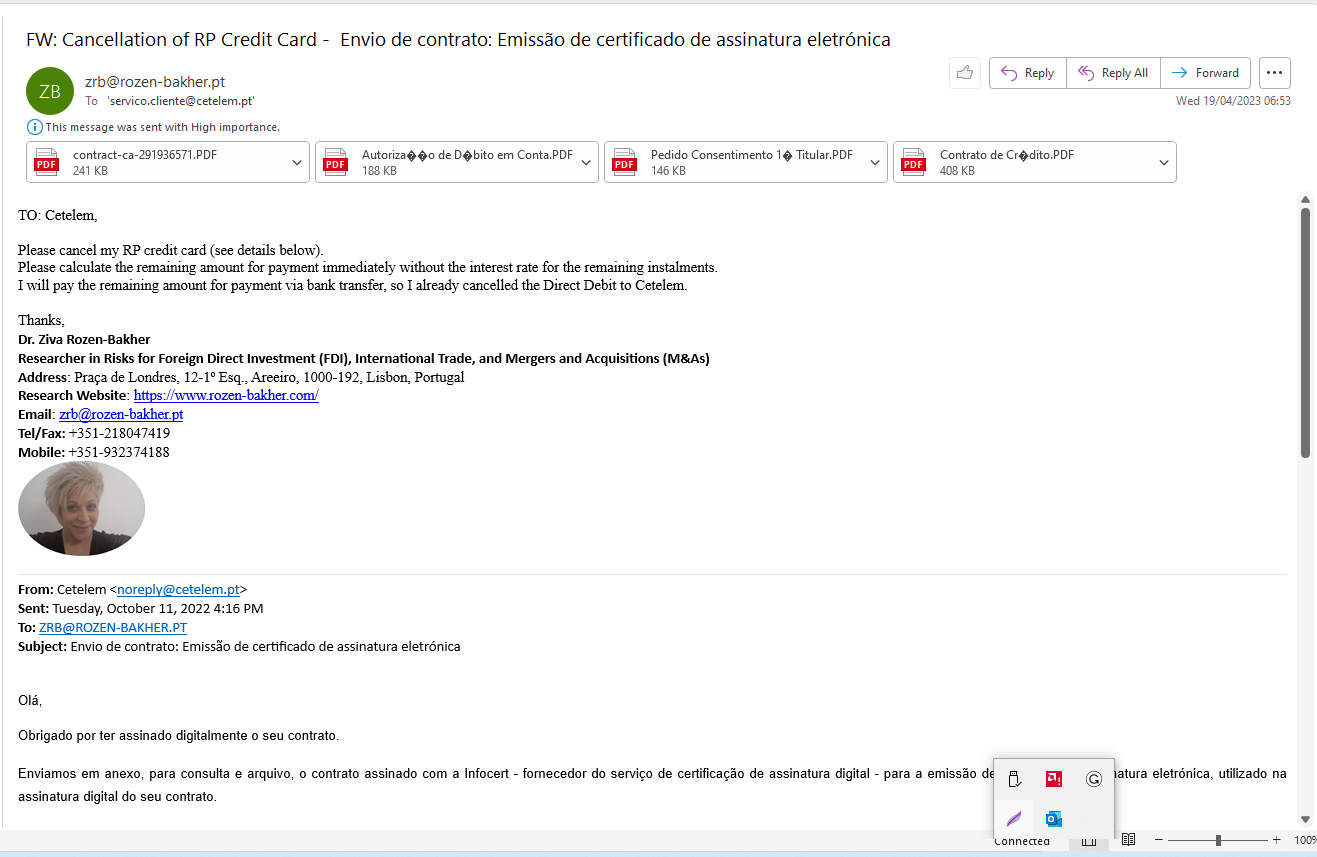The image size is (1317, 857).
Task: Click the thumbs-up Like reaction icon
Action: pos(965,73)
